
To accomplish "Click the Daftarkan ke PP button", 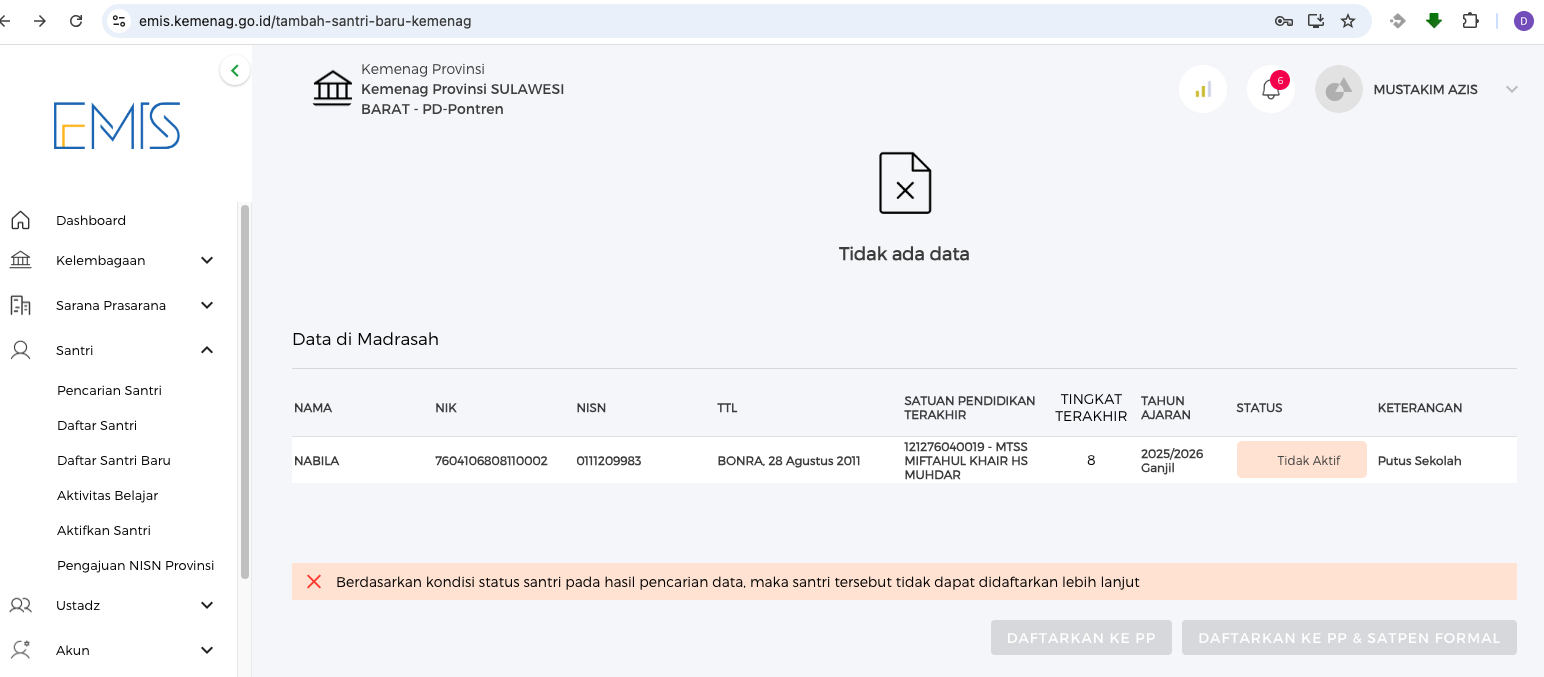I will 1081,638.
